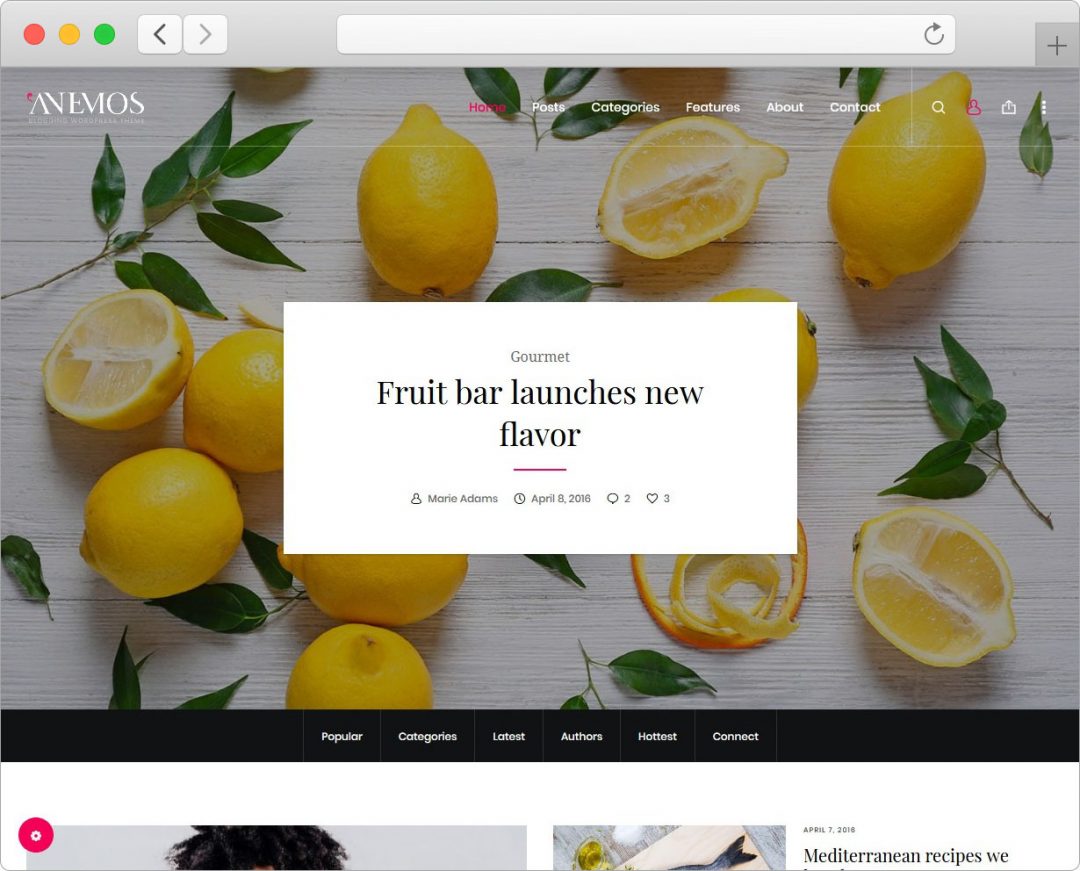
Task: Open the vertical dots menu icon
Action: [x=1043, y=107]
